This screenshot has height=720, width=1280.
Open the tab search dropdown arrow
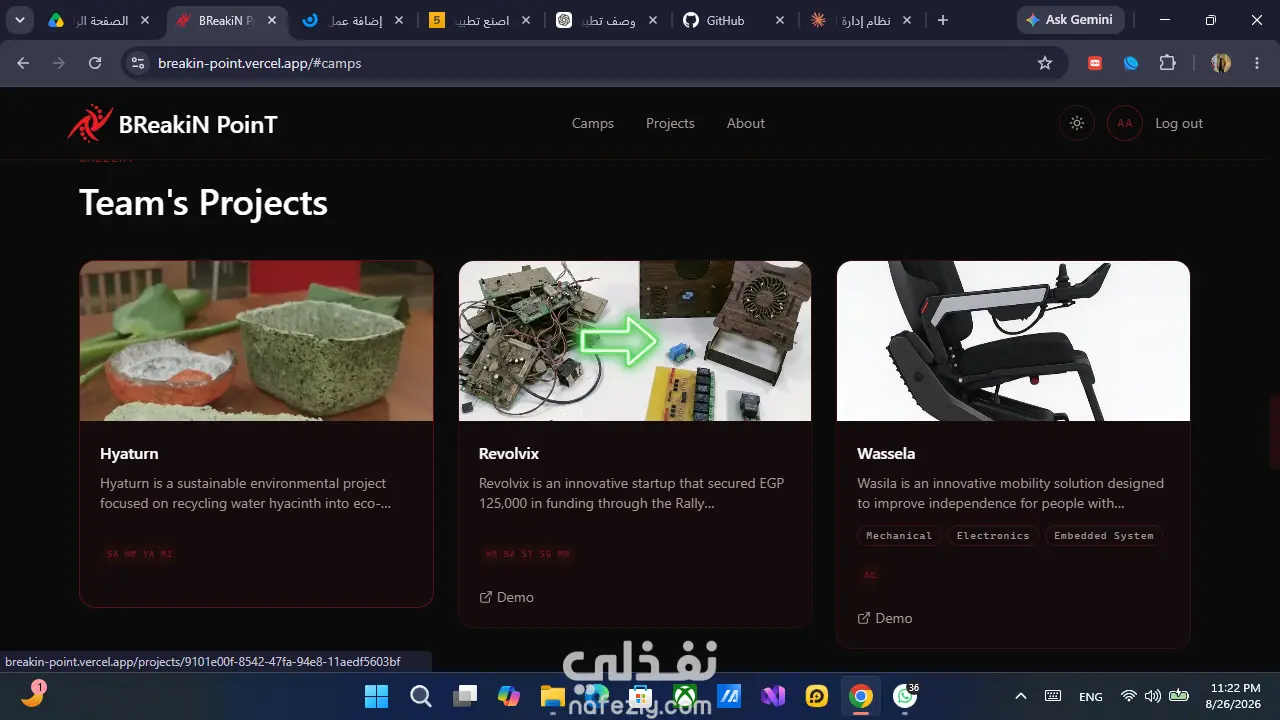pos(19,20)
